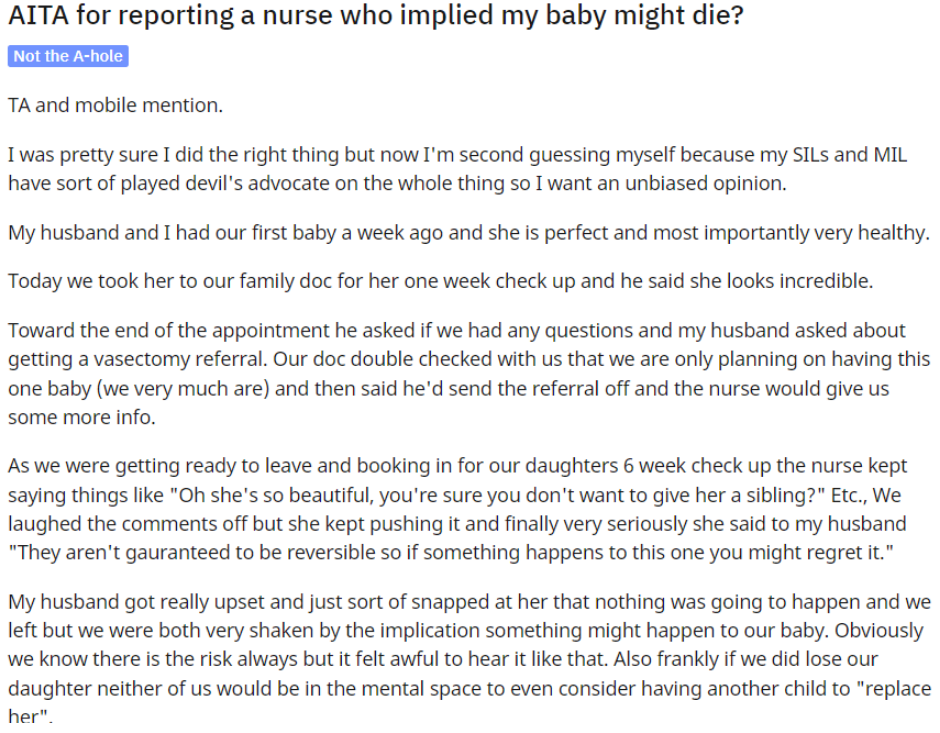Select the paragraph starting 'I was pretty sure'

457,169
